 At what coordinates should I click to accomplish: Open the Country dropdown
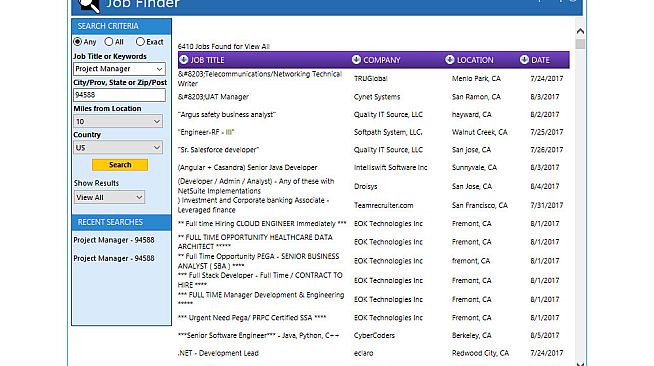(118, 147)
